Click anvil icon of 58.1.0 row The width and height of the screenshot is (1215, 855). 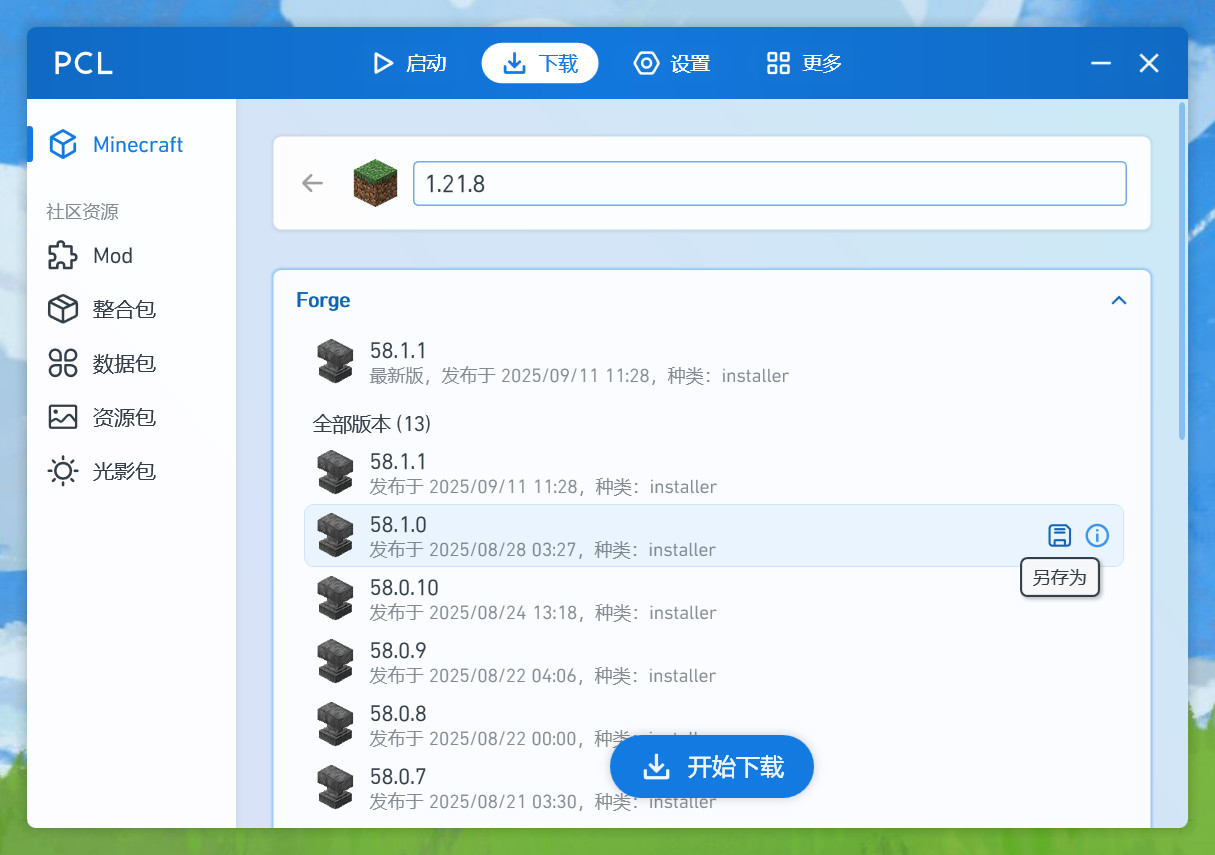335,535
